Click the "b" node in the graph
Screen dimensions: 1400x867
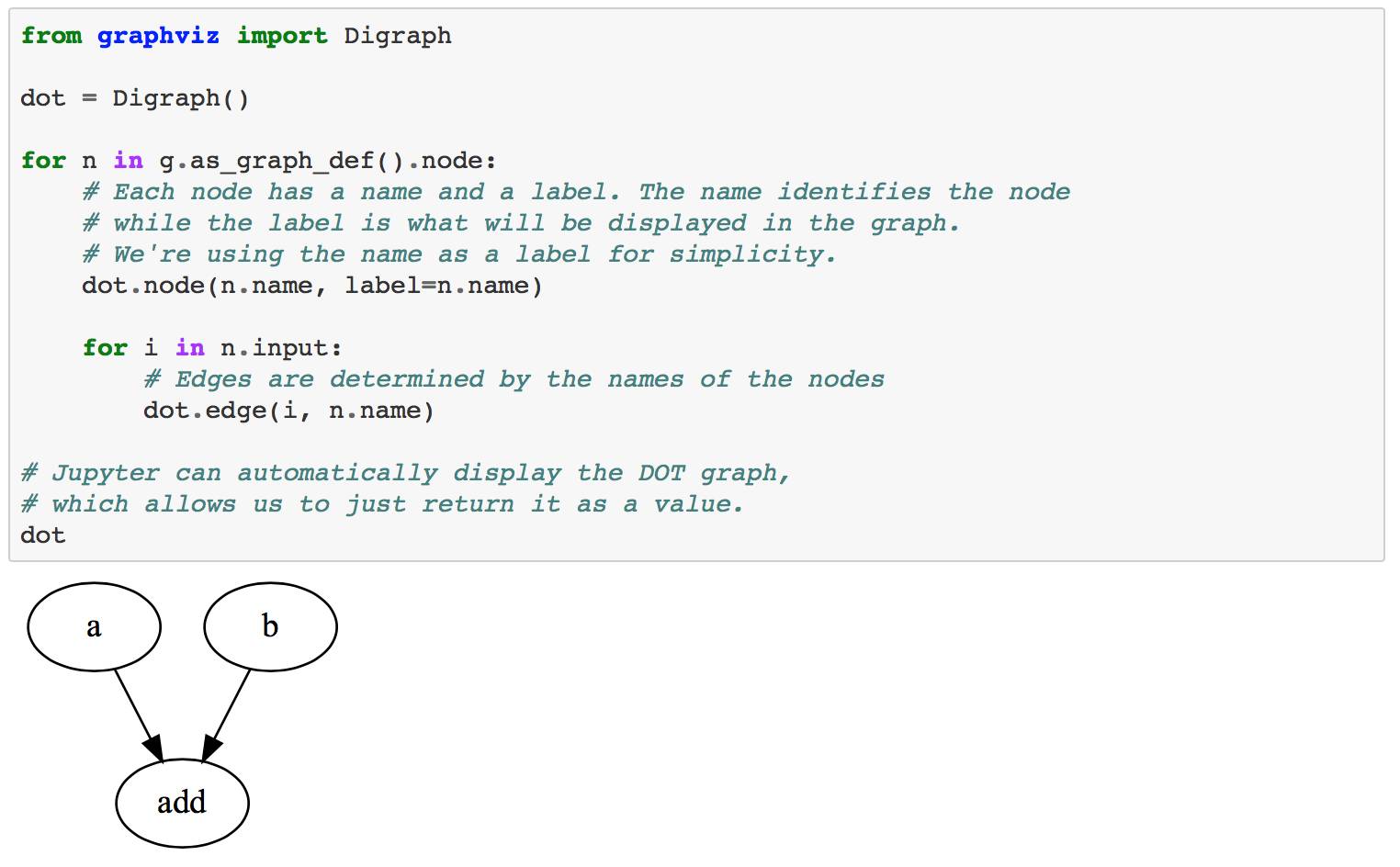(x=270, y=627)
